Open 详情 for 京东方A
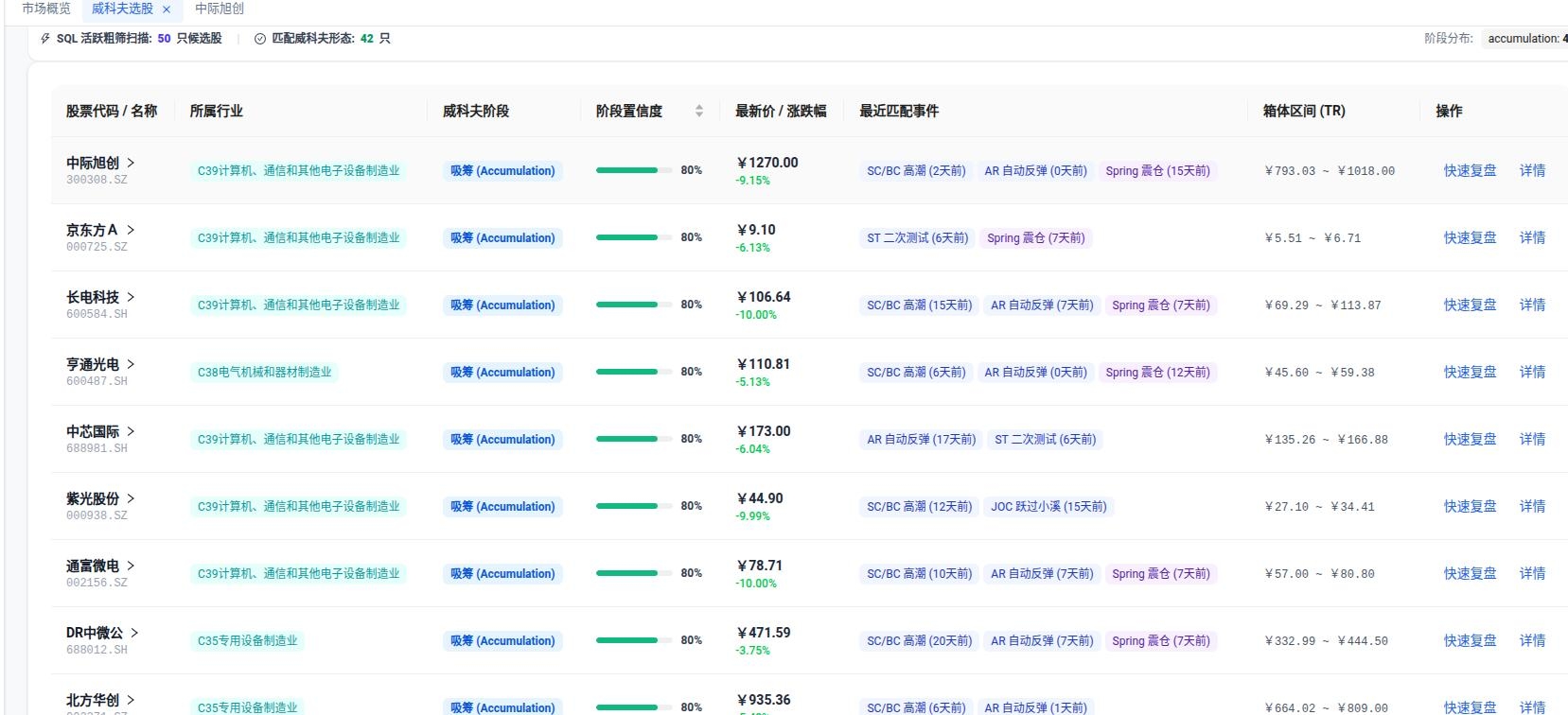1568x715 pixels. [1532, 238]
